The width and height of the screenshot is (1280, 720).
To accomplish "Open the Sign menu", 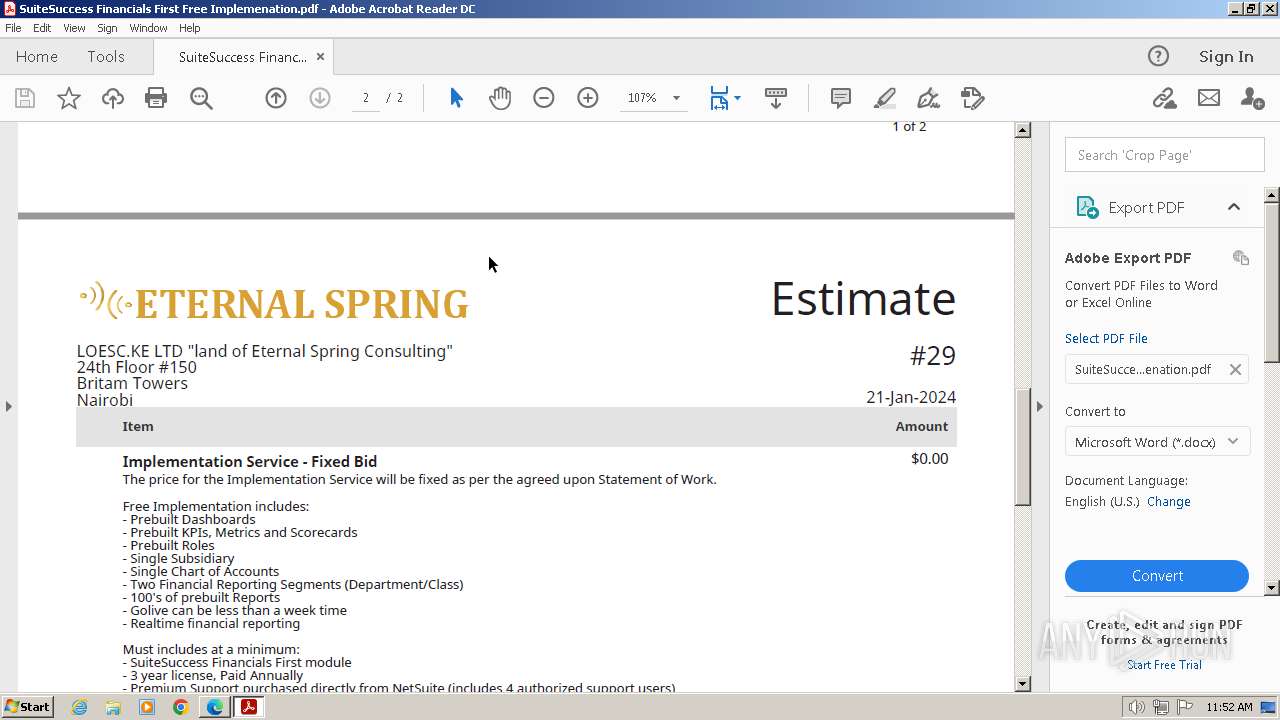I will pyautogui.click(x=107, y=28).
